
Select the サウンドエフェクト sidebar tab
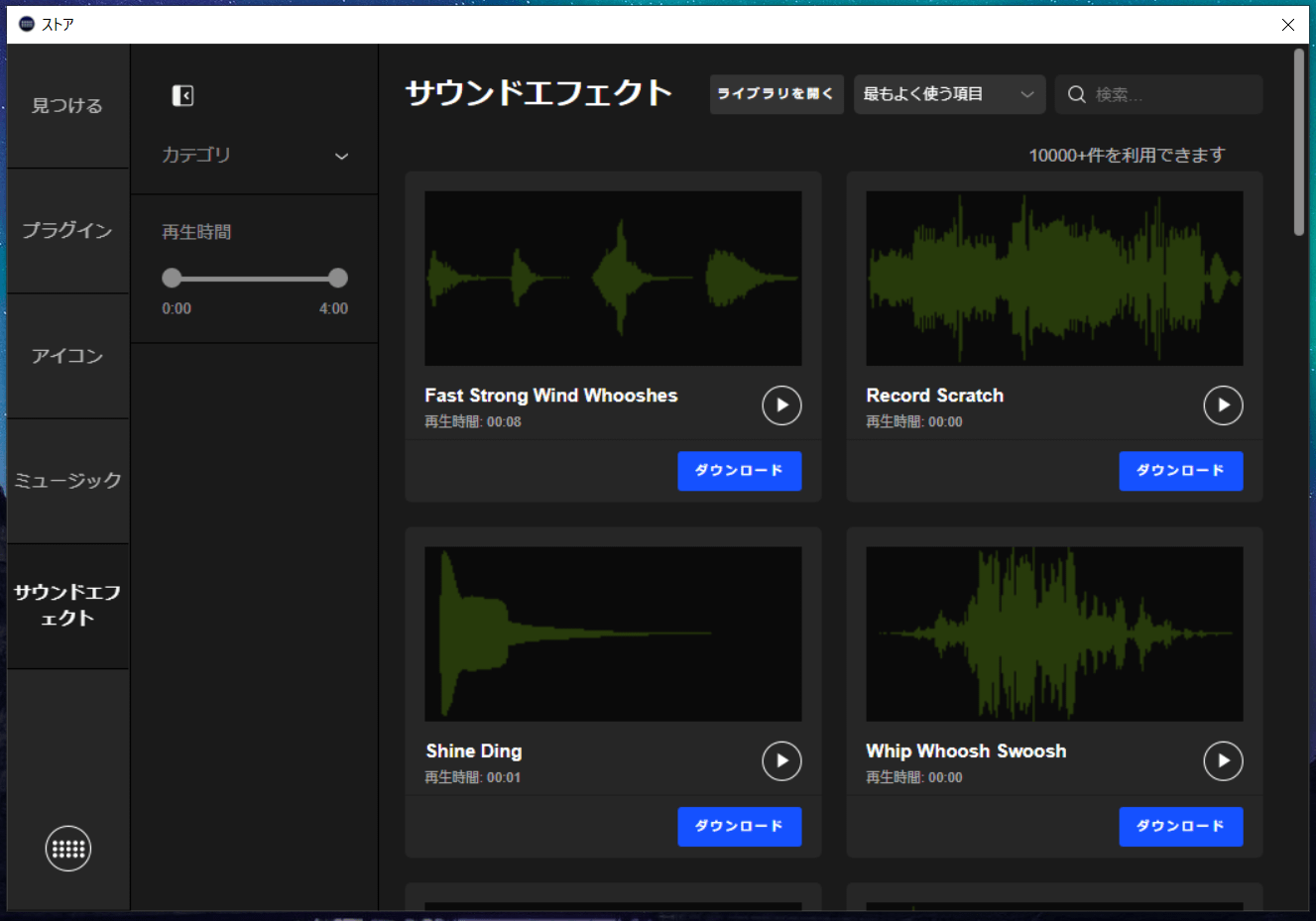(67, 606)
